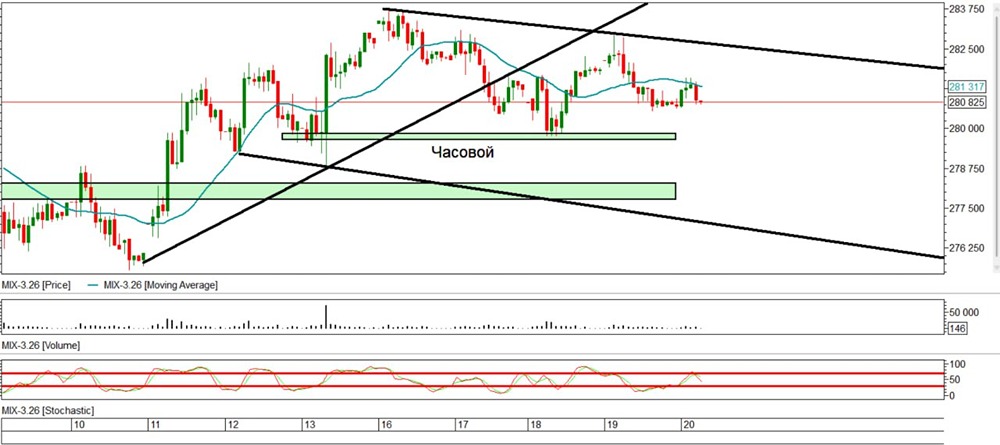Click date 19 on the time axis
Screen dimensions: 1000x445
612,424
